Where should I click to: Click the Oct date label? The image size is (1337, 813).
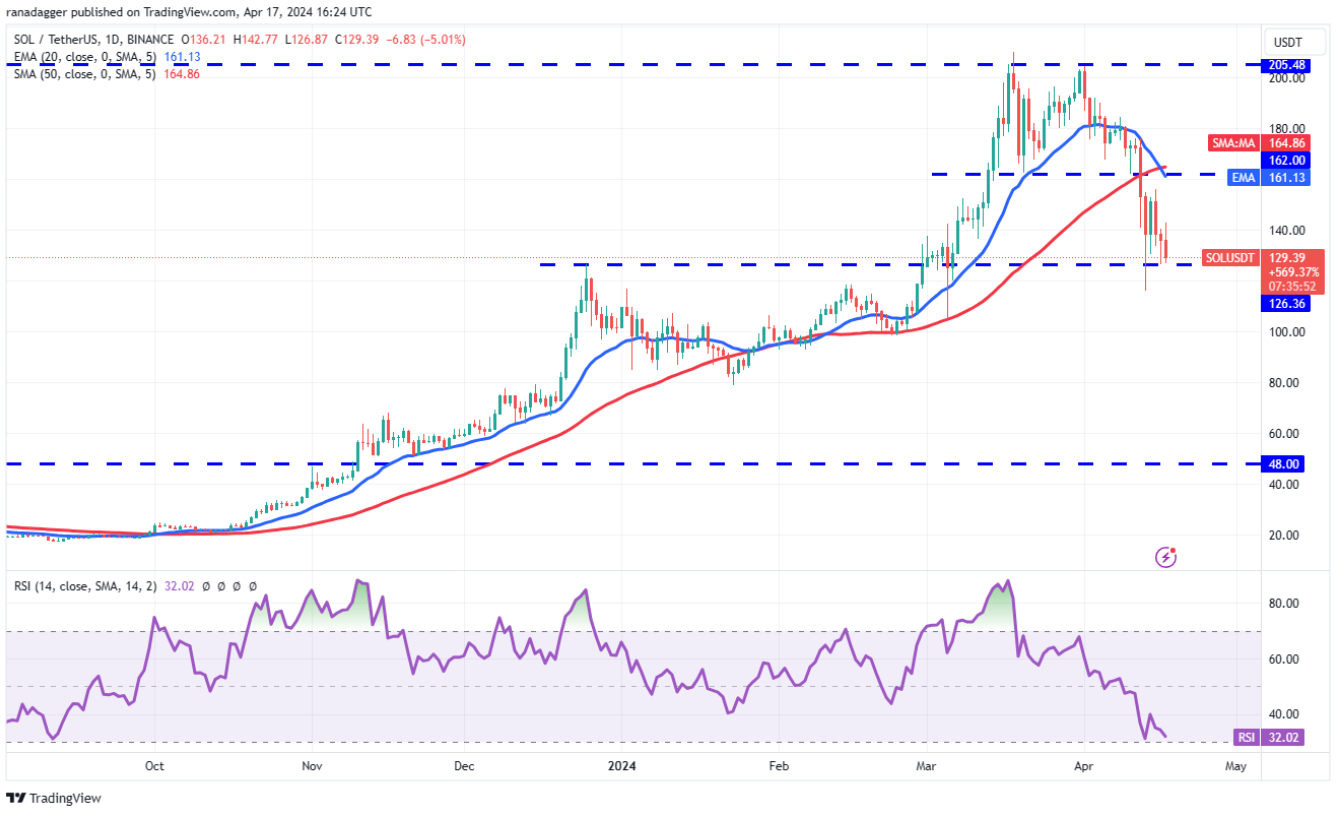154,767
